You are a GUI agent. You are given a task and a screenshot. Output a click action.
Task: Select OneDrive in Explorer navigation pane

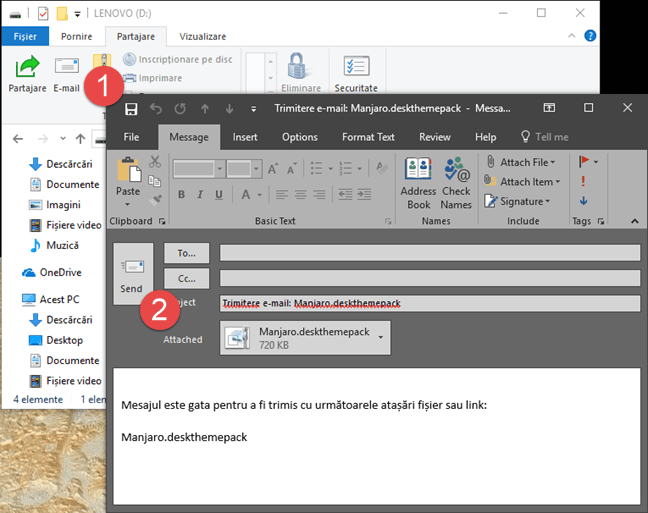(x=51, y=272)
